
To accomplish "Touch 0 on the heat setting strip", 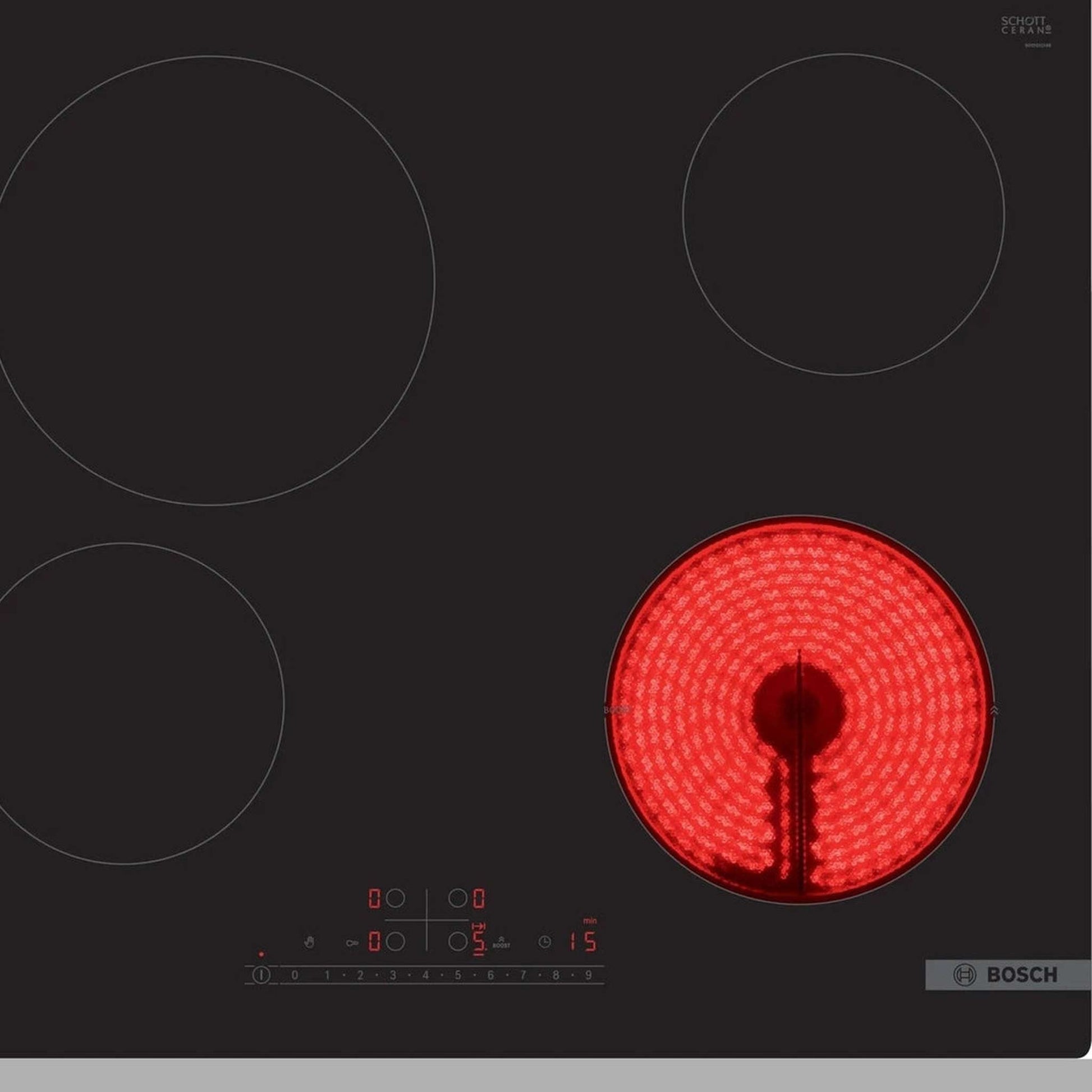I will [295, 975].
